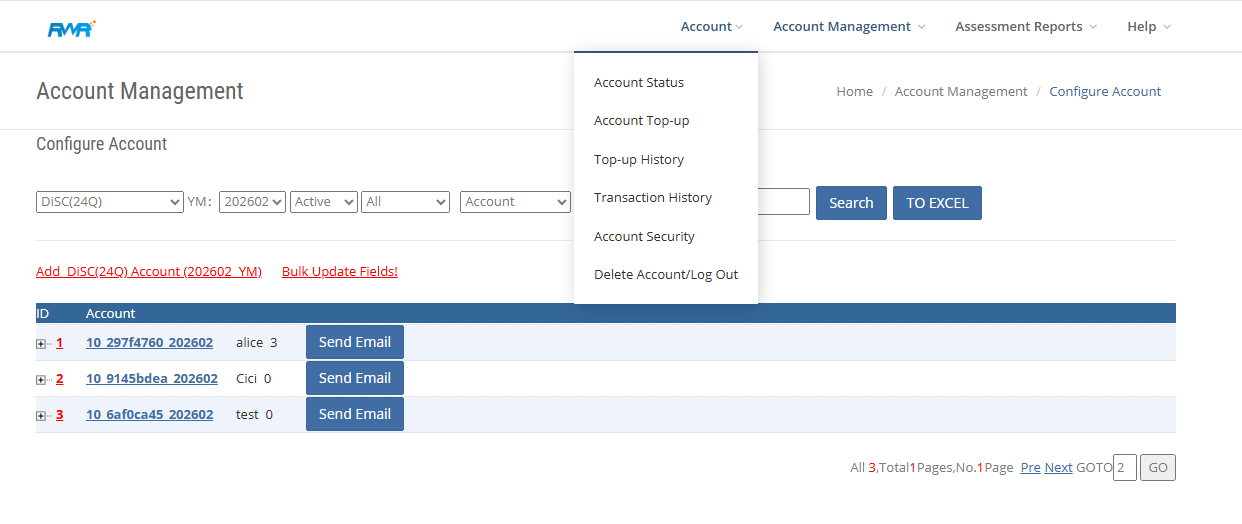Export the list with TO EXCEL
Screen dimensions: 1242x524
(x=936, y=203)
